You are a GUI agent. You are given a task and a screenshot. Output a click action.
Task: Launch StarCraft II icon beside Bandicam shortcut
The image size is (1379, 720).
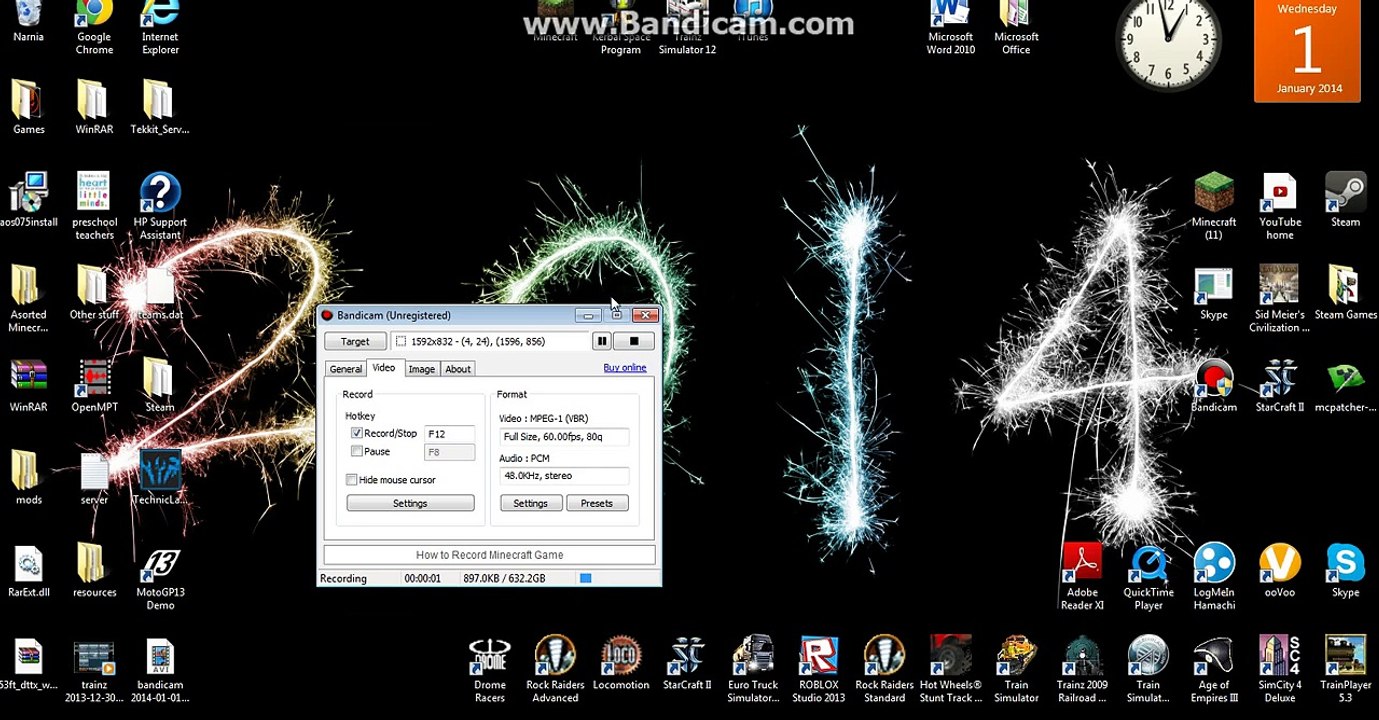tap(1280, 386)
